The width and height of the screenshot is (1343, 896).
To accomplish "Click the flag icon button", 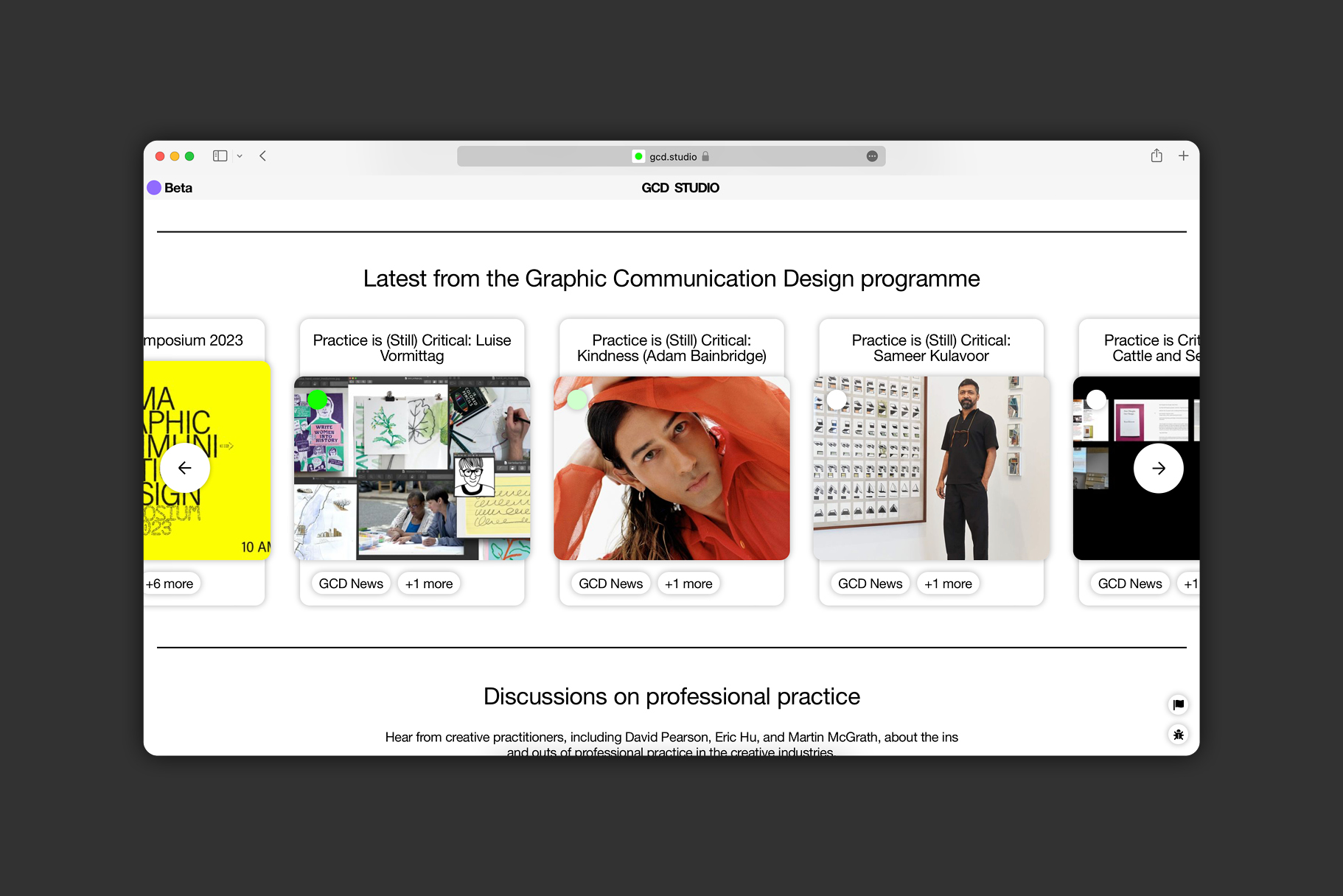I will point(1179,704).
